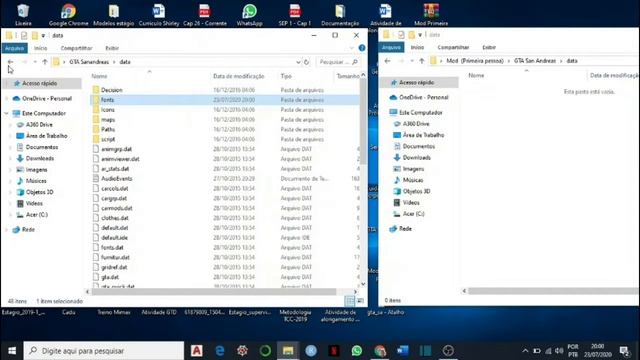The image size is (640, 360).
Task: Select the Decision folder
Action: point(224,90)
